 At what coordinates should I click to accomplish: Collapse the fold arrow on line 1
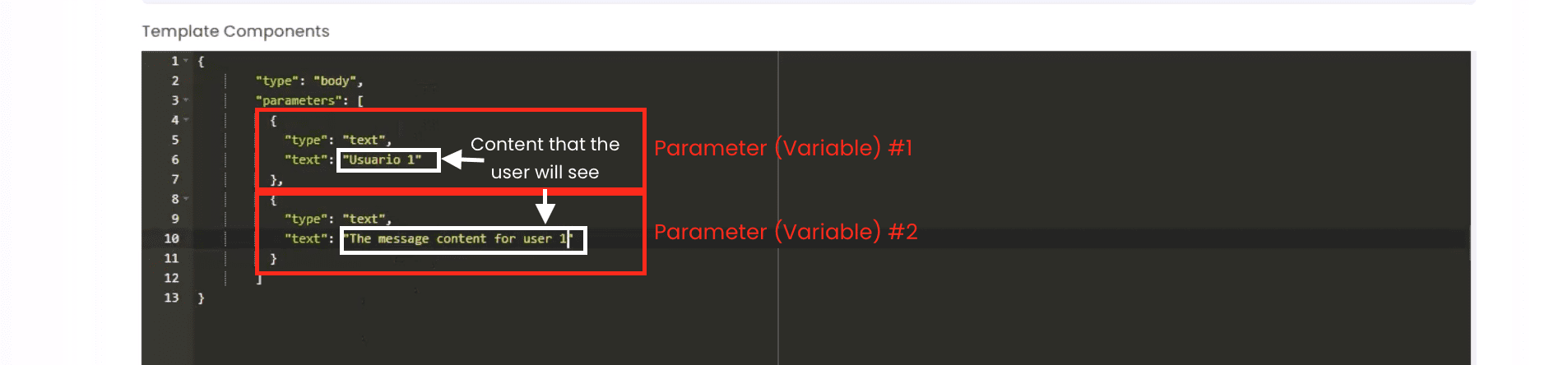(186, 61)
